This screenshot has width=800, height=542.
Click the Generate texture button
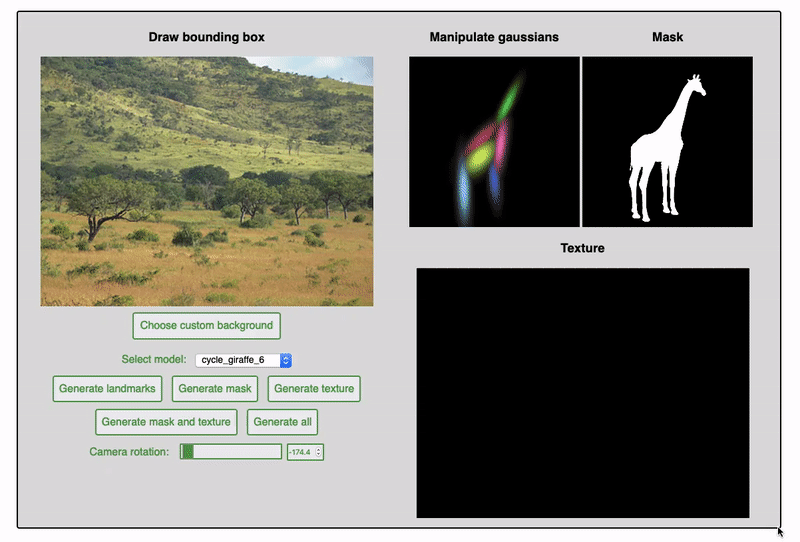[314, 389]
